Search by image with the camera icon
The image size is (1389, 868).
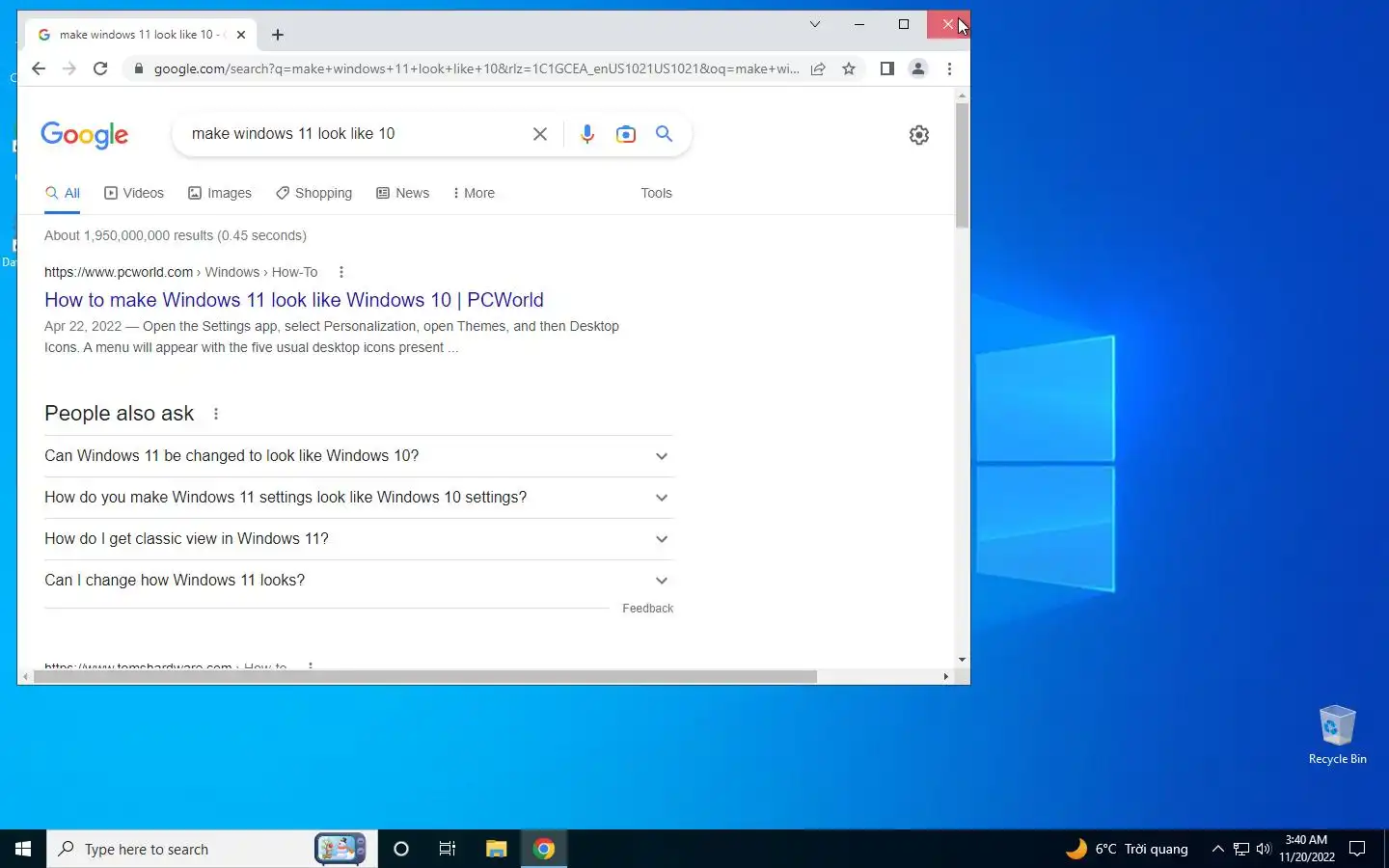(x=626, y=134)
